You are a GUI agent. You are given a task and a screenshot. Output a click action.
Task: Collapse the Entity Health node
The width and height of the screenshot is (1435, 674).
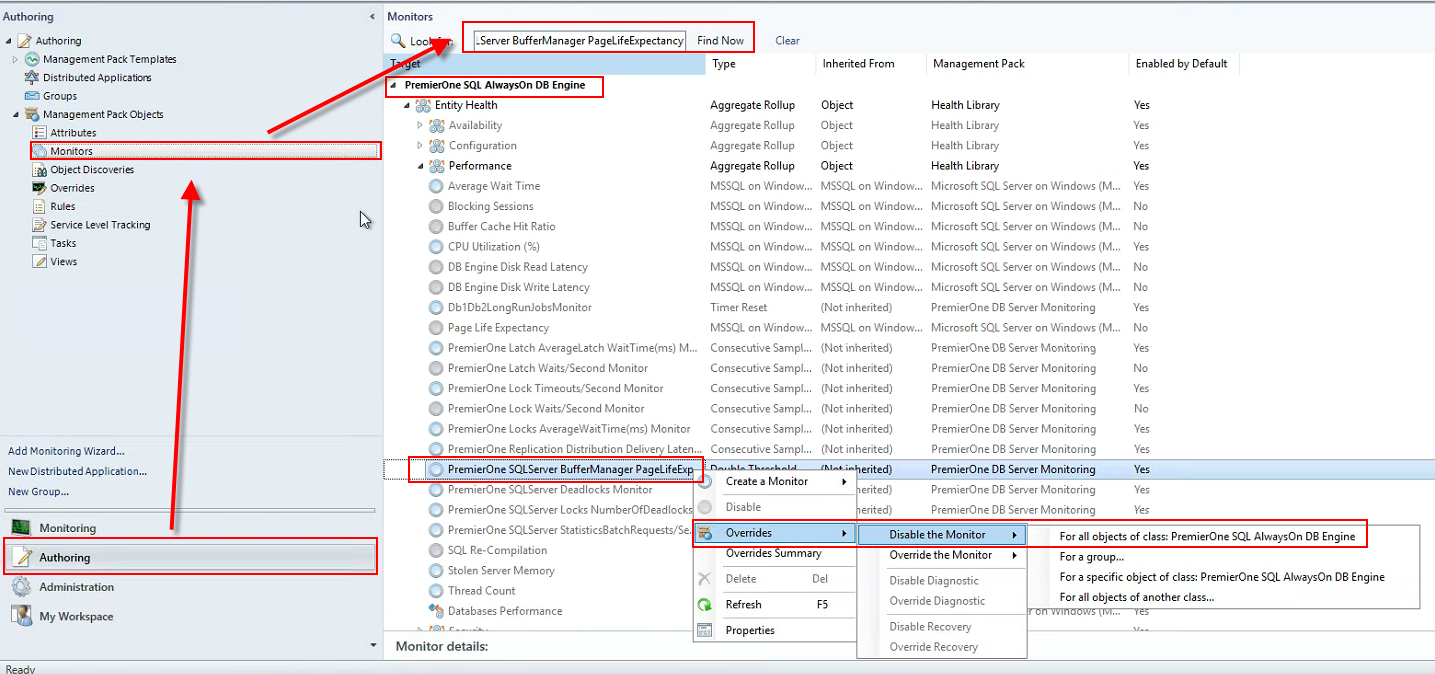pos(407,105)
